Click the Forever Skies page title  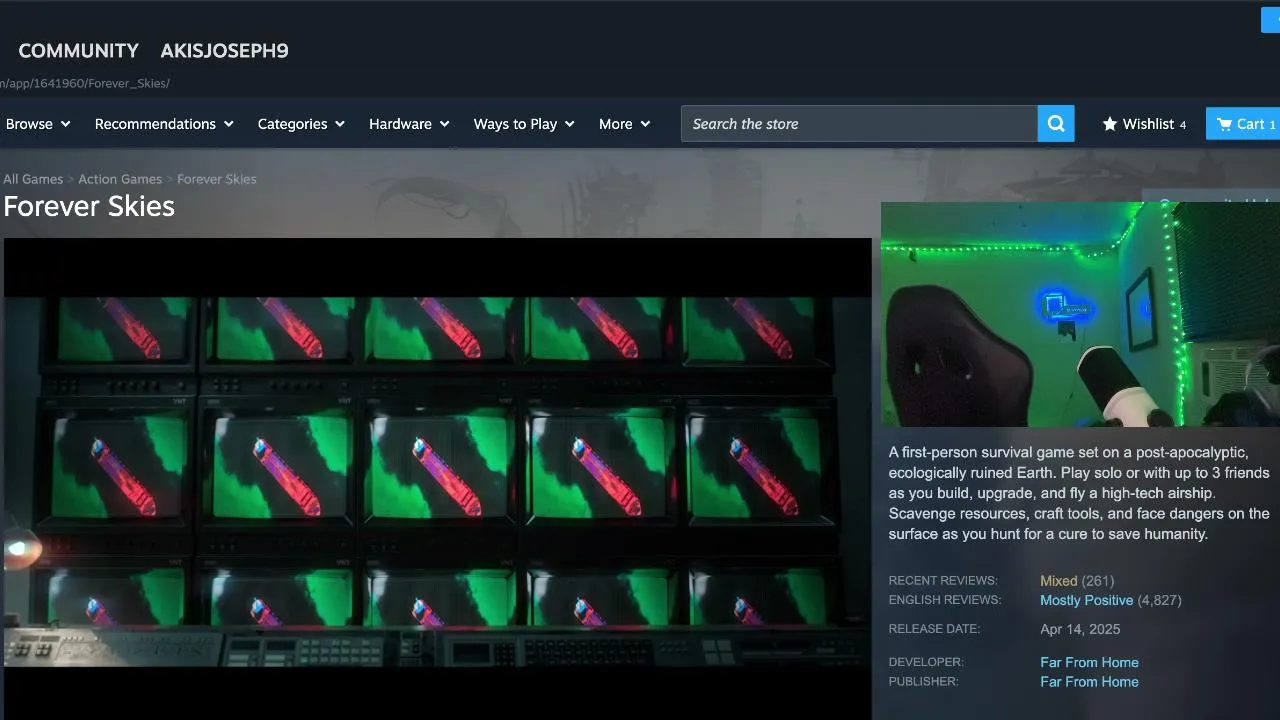pos(89,206)
